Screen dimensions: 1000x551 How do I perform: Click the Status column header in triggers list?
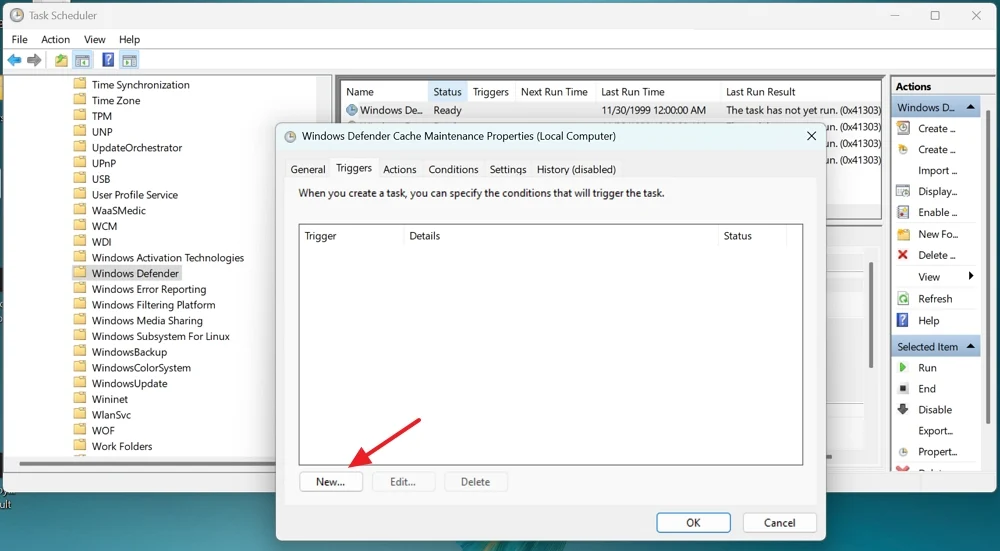pyautogui.click(x=753, y=236)
